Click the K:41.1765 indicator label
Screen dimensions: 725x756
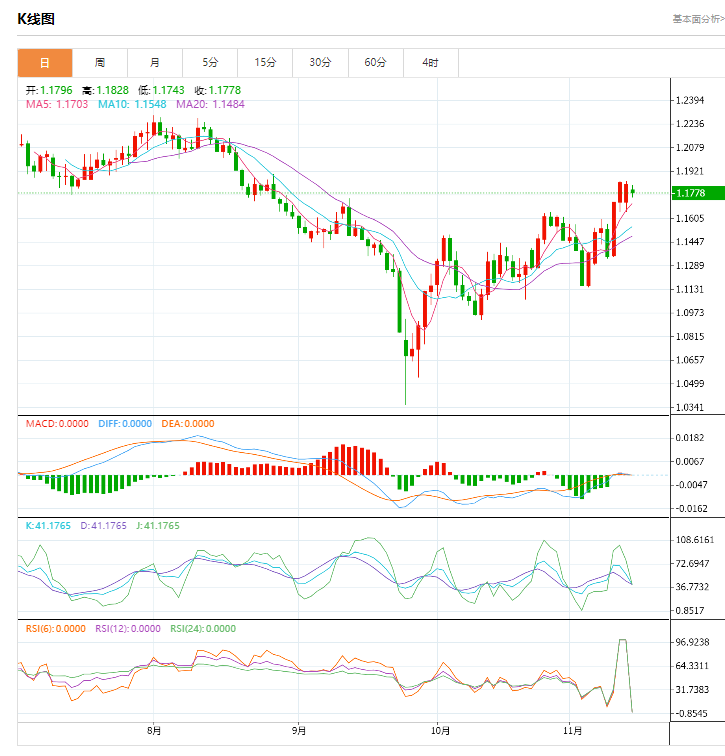48,526
